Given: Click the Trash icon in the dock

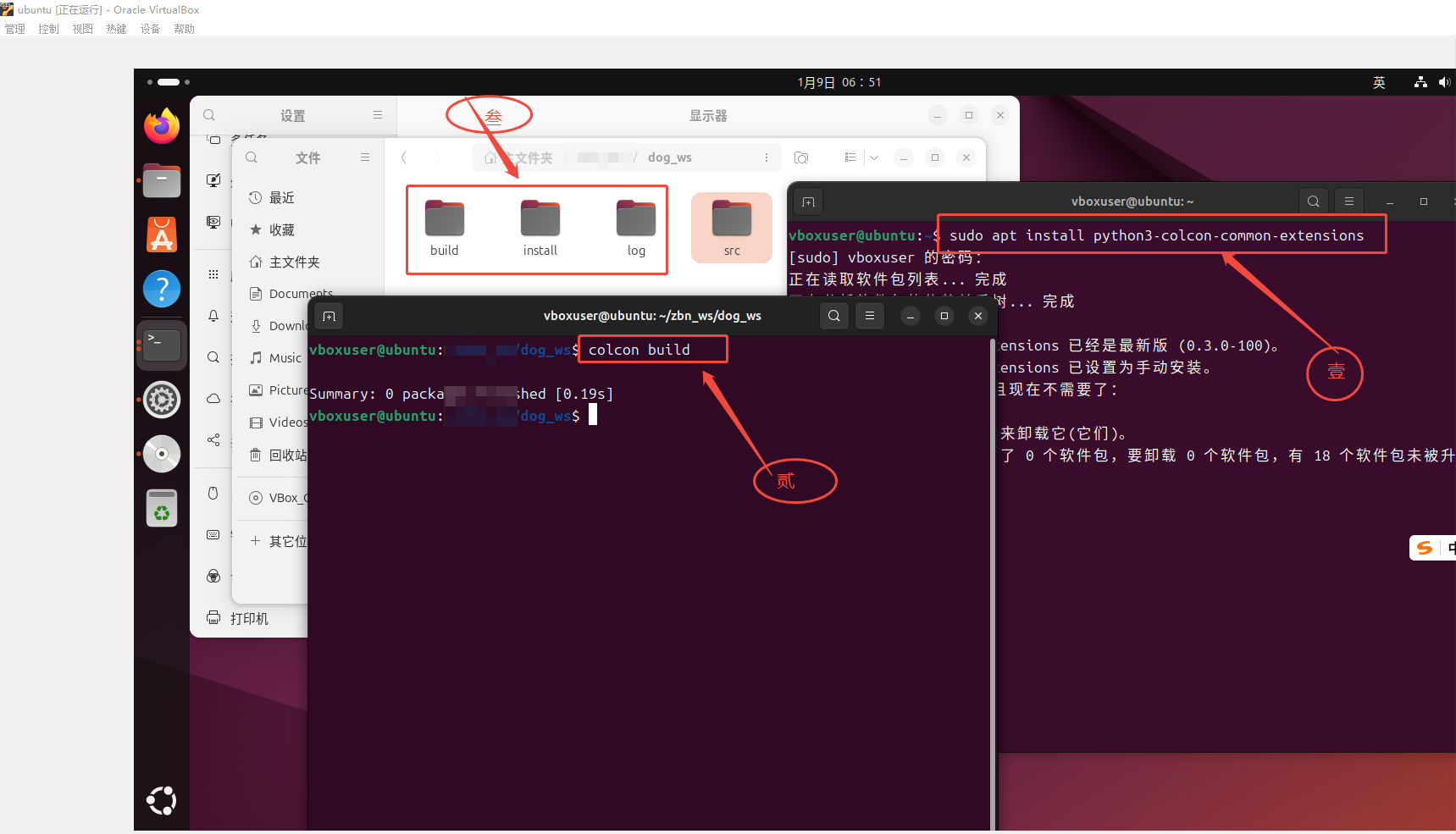Looking at the screenshot, I should coord(162,509).
